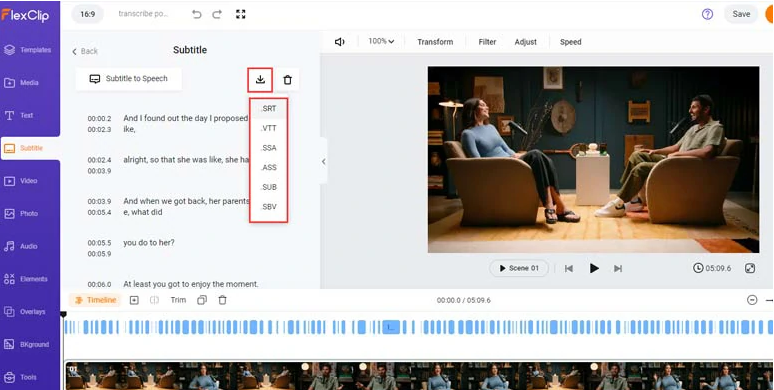The image size is (774, 390).
Task: Zoom out the timeline minus icon
Action: coord(752,300)
